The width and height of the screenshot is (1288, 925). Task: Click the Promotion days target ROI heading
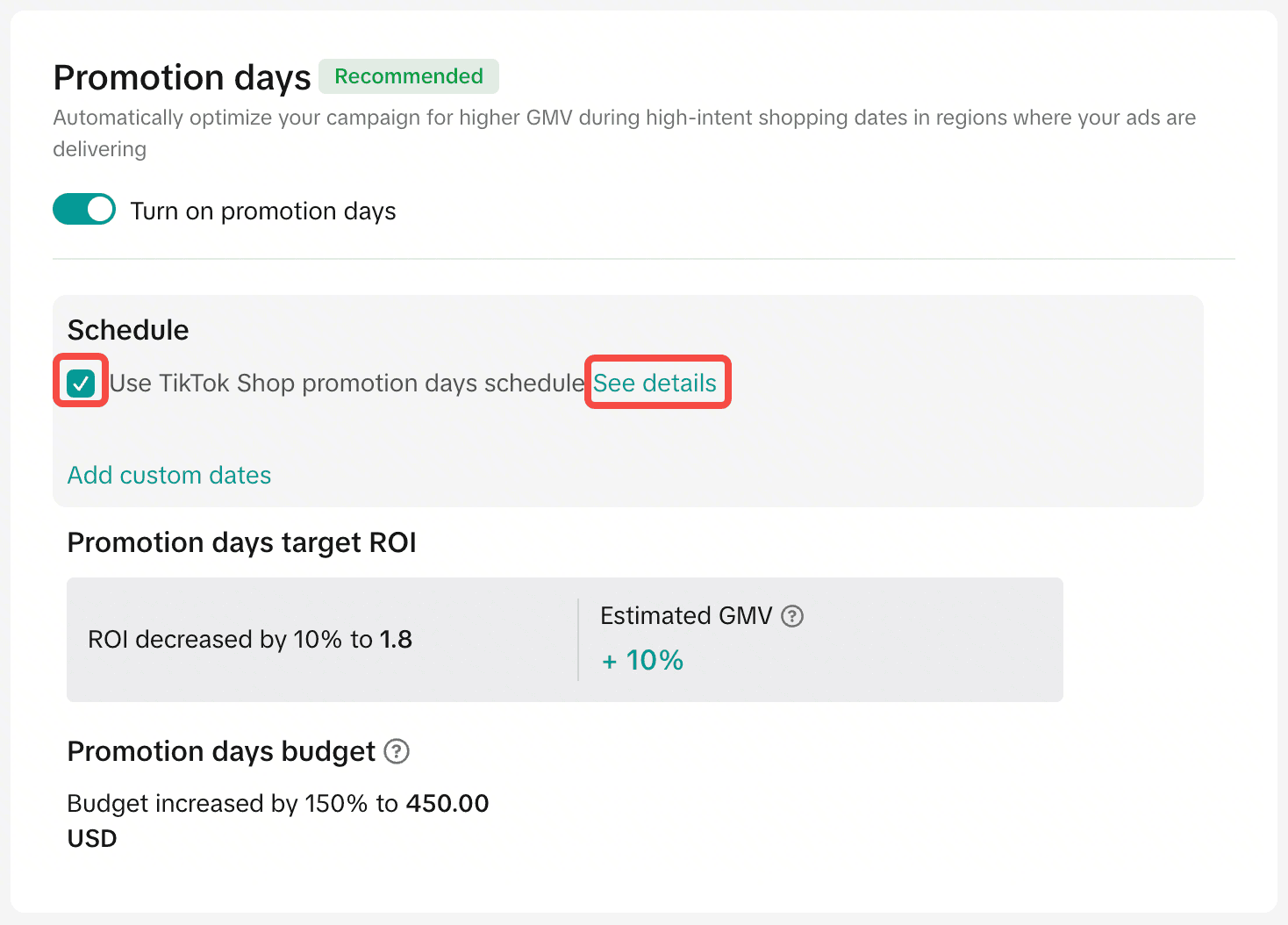click(242, 542)
